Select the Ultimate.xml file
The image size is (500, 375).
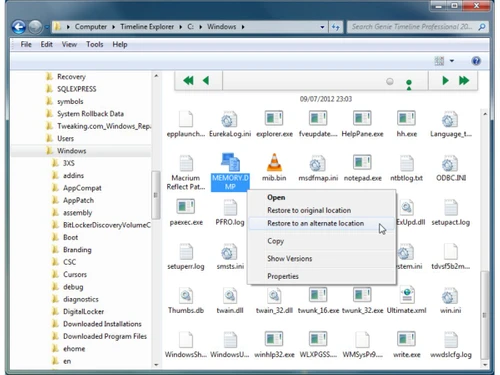[406, 300]
